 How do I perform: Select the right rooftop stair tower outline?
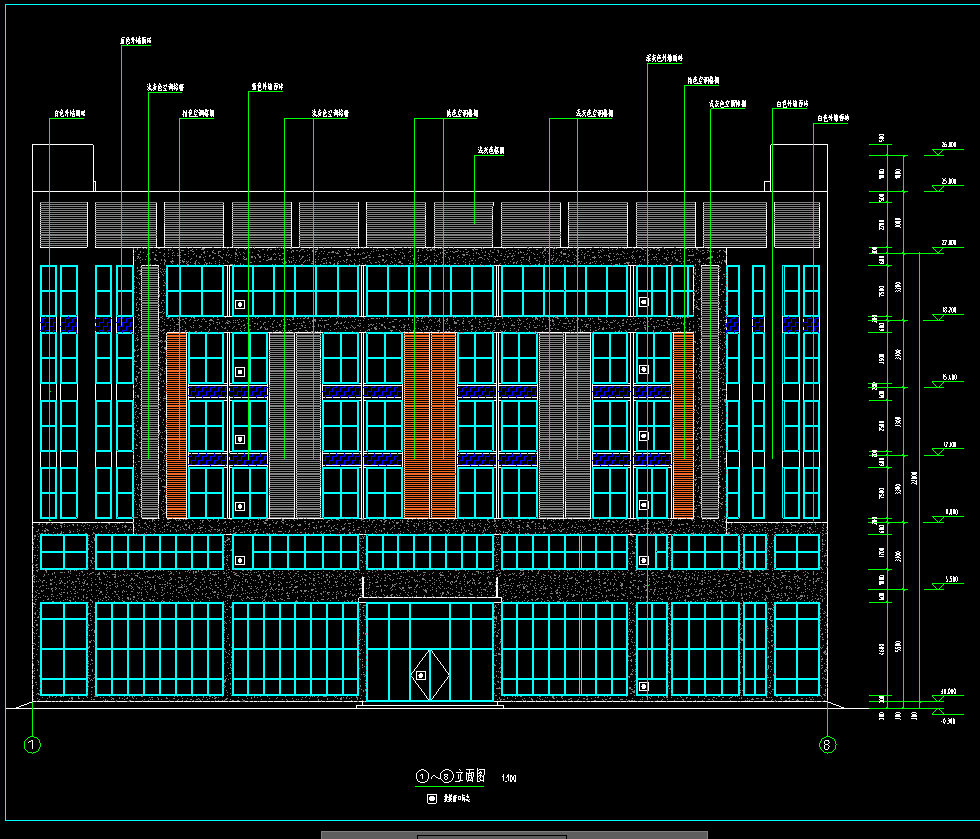[798, 167]
